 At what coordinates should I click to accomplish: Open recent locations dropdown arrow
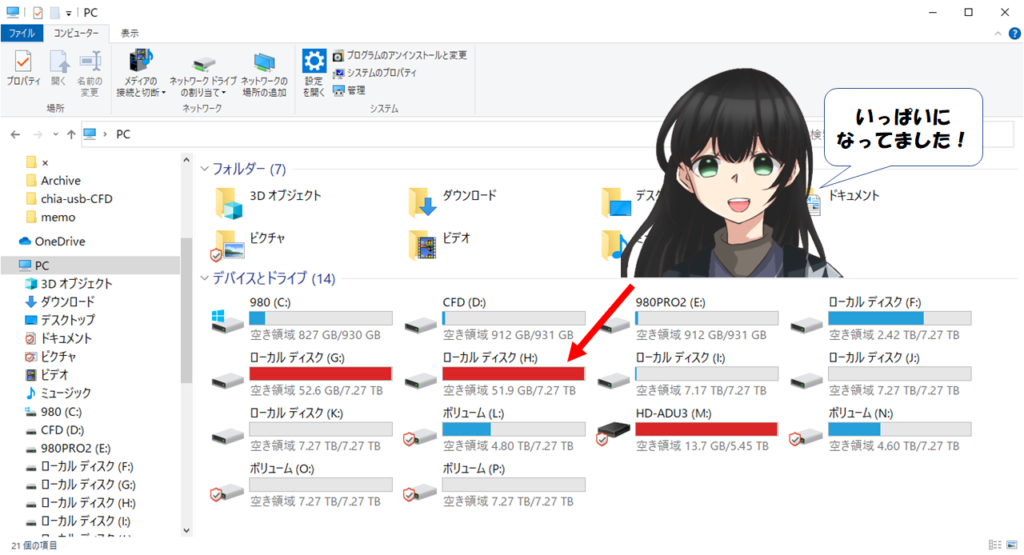(x=55, y=135)
